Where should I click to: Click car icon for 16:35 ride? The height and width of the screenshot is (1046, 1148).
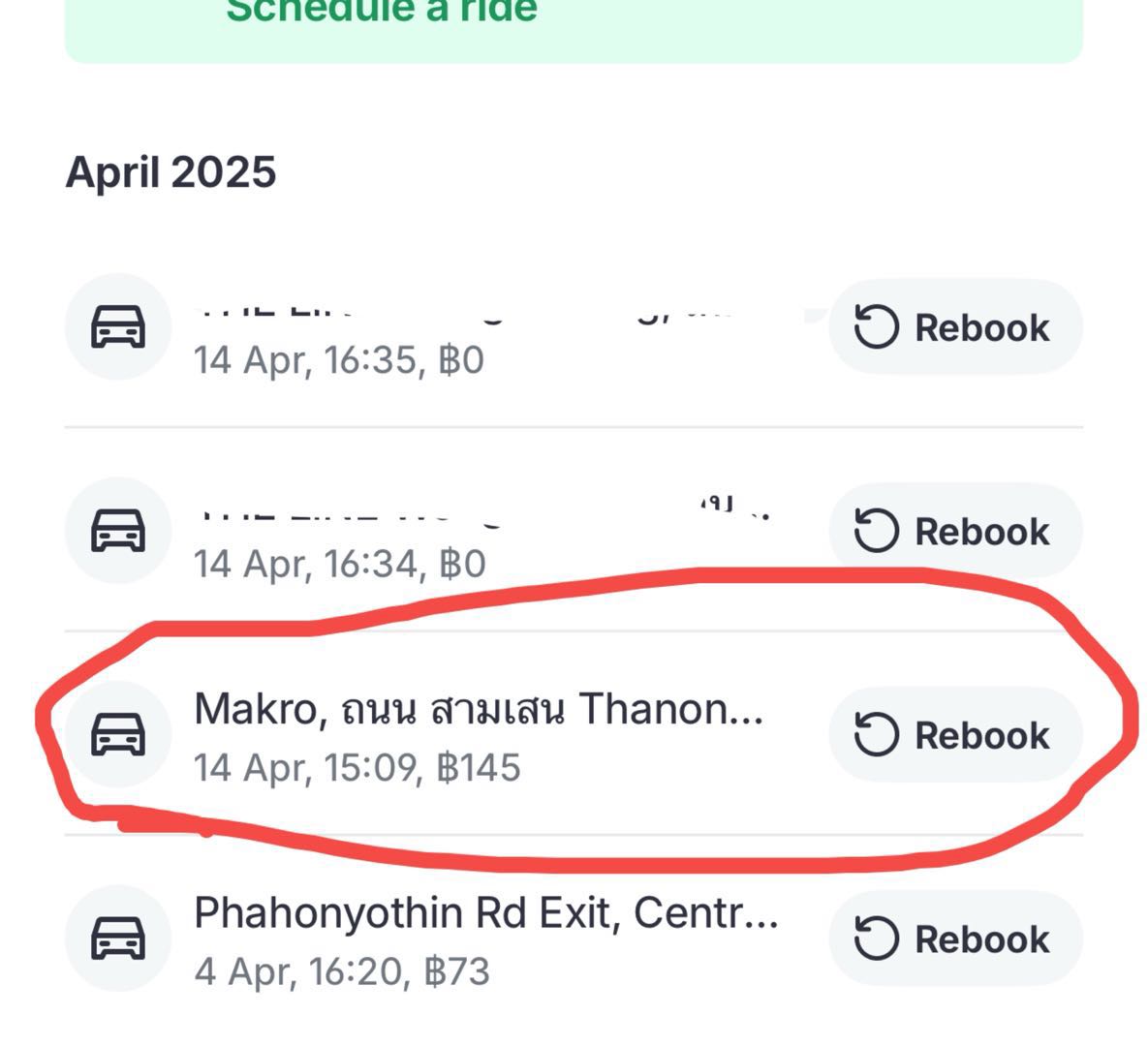pos(118,326)
